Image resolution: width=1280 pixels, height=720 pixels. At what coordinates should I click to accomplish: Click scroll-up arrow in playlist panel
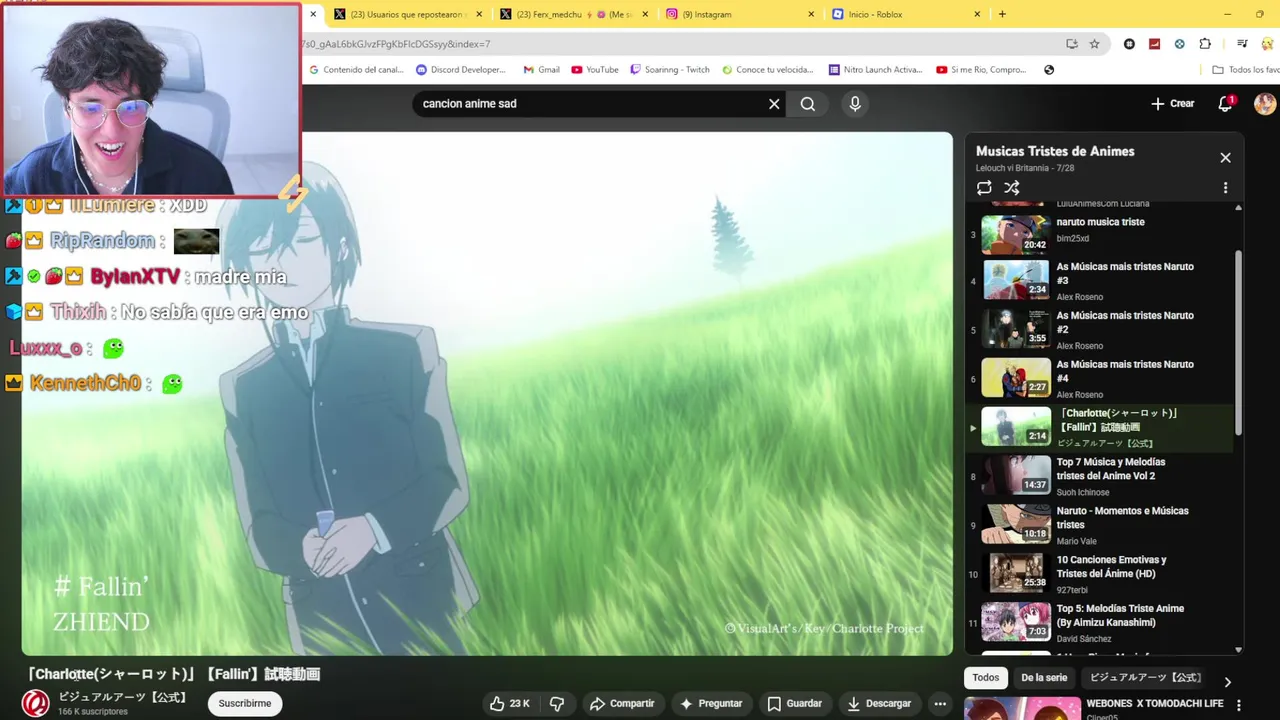1239,208
